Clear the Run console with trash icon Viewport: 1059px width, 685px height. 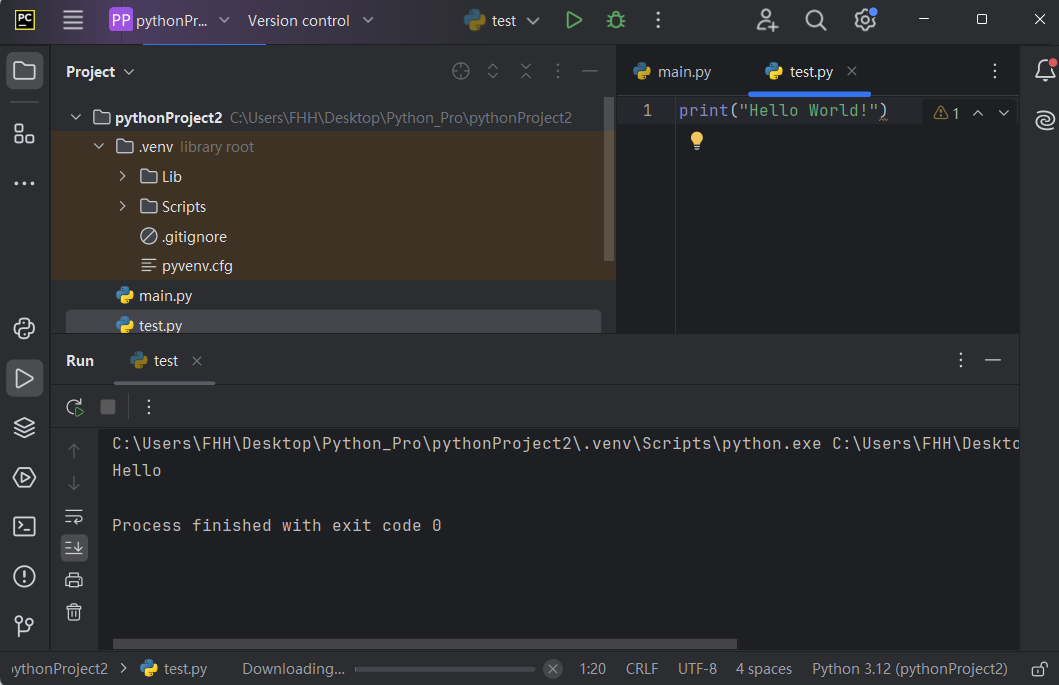74,612
